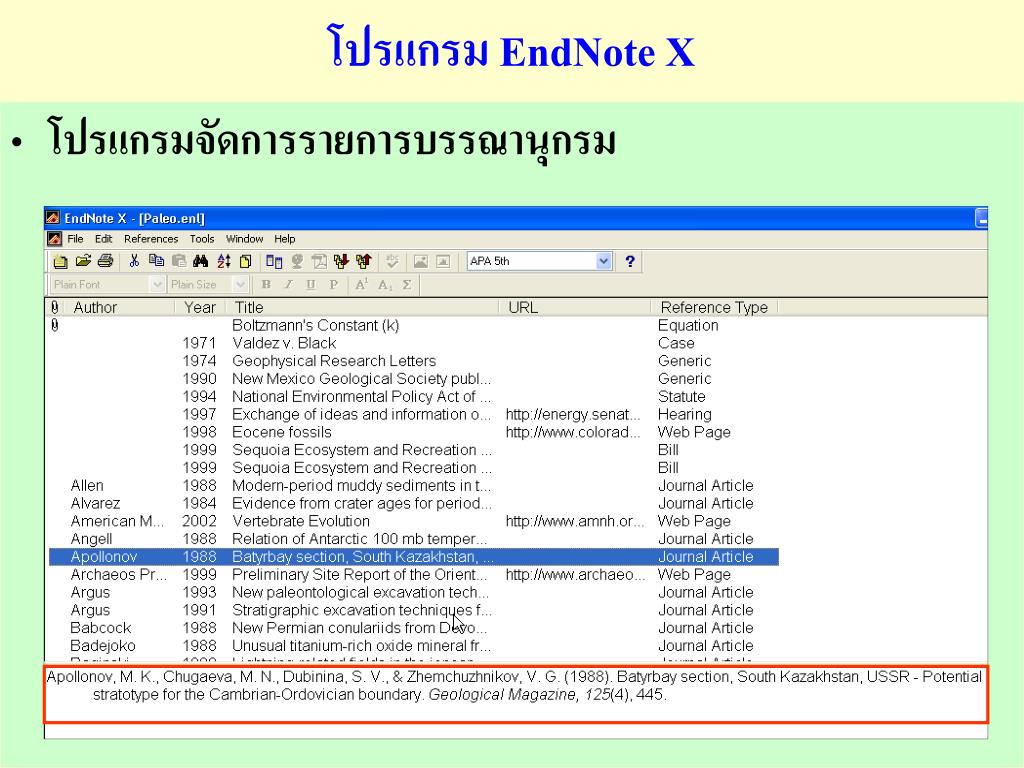Click the abc Spell Check icon
Image resolution: width=1024 pixels, height=768 pixels.
pyautogui.click(x=392, y=261)
